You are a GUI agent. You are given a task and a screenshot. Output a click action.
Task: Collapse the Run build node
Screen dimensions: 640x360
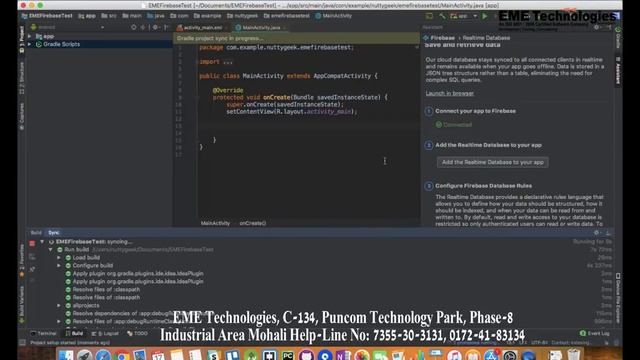click(x=51, y=249)
